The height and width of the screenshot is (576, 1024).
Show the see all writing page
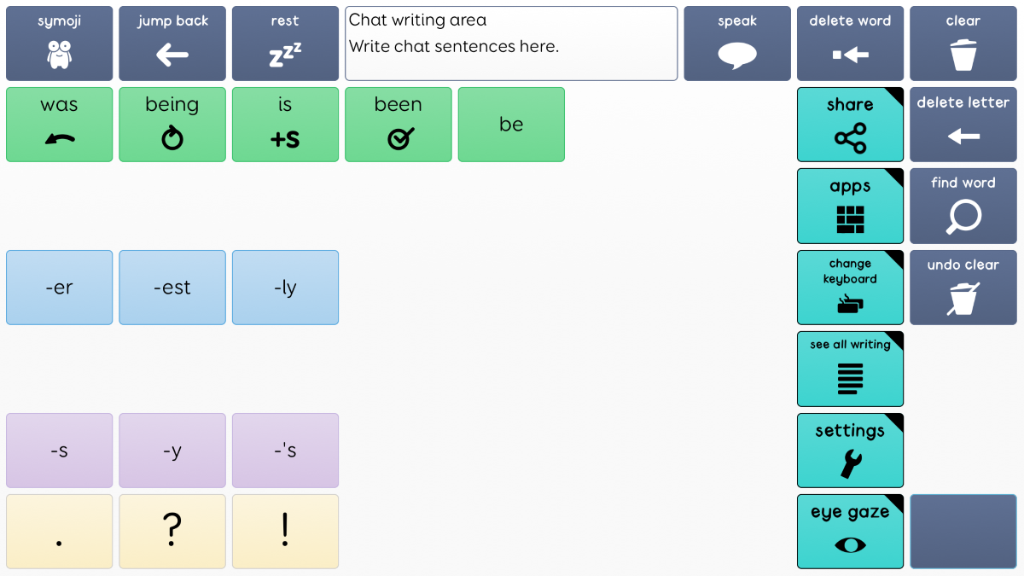point(850,369)
